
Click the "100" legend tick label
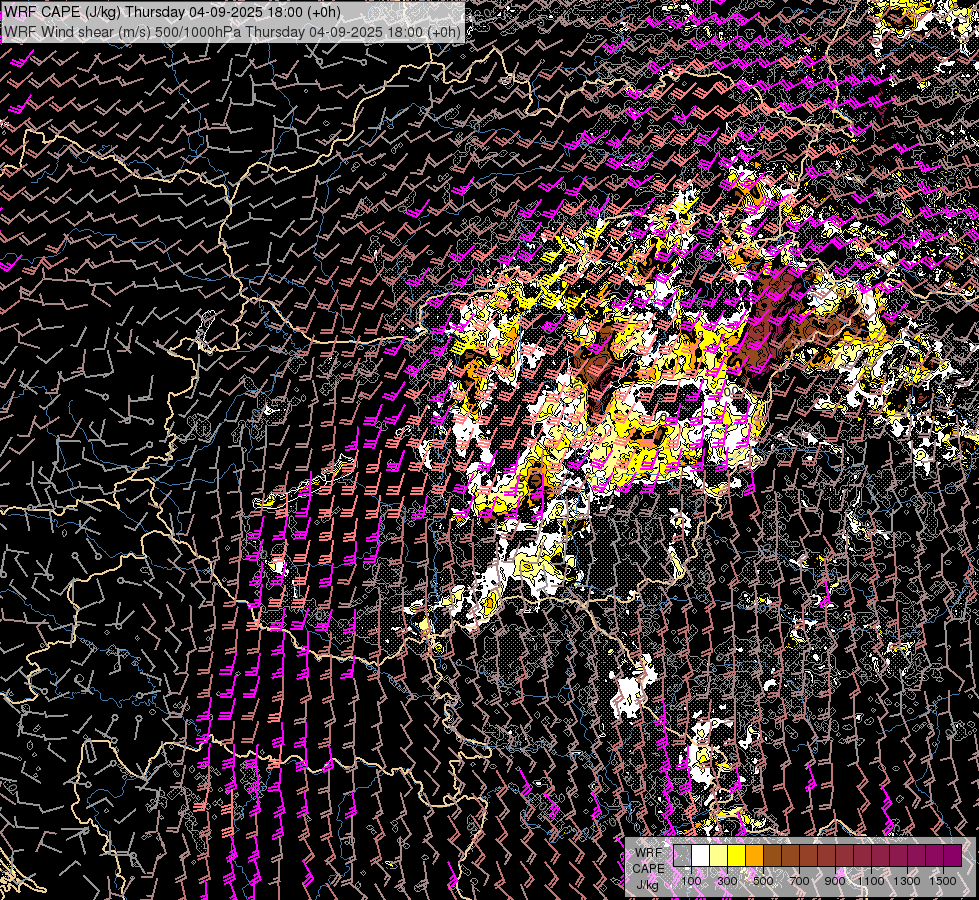point(691,881)
